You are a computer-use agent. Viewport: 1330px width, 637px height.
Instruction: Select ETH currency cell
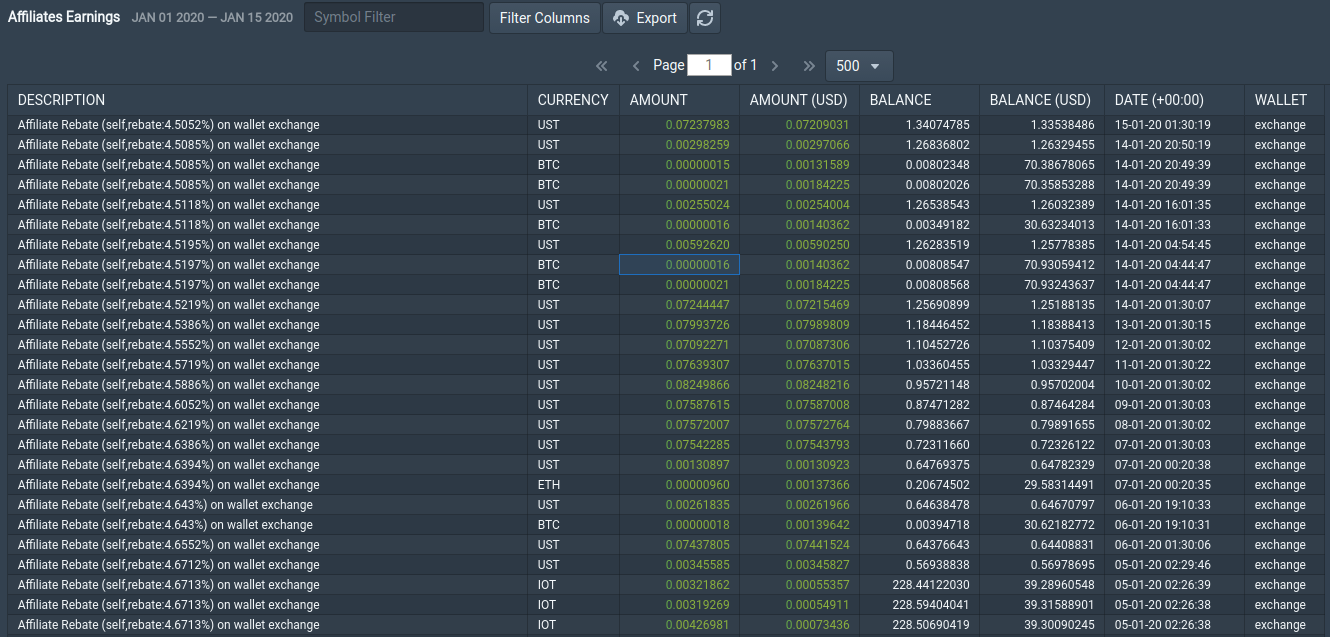coord(574,485)
